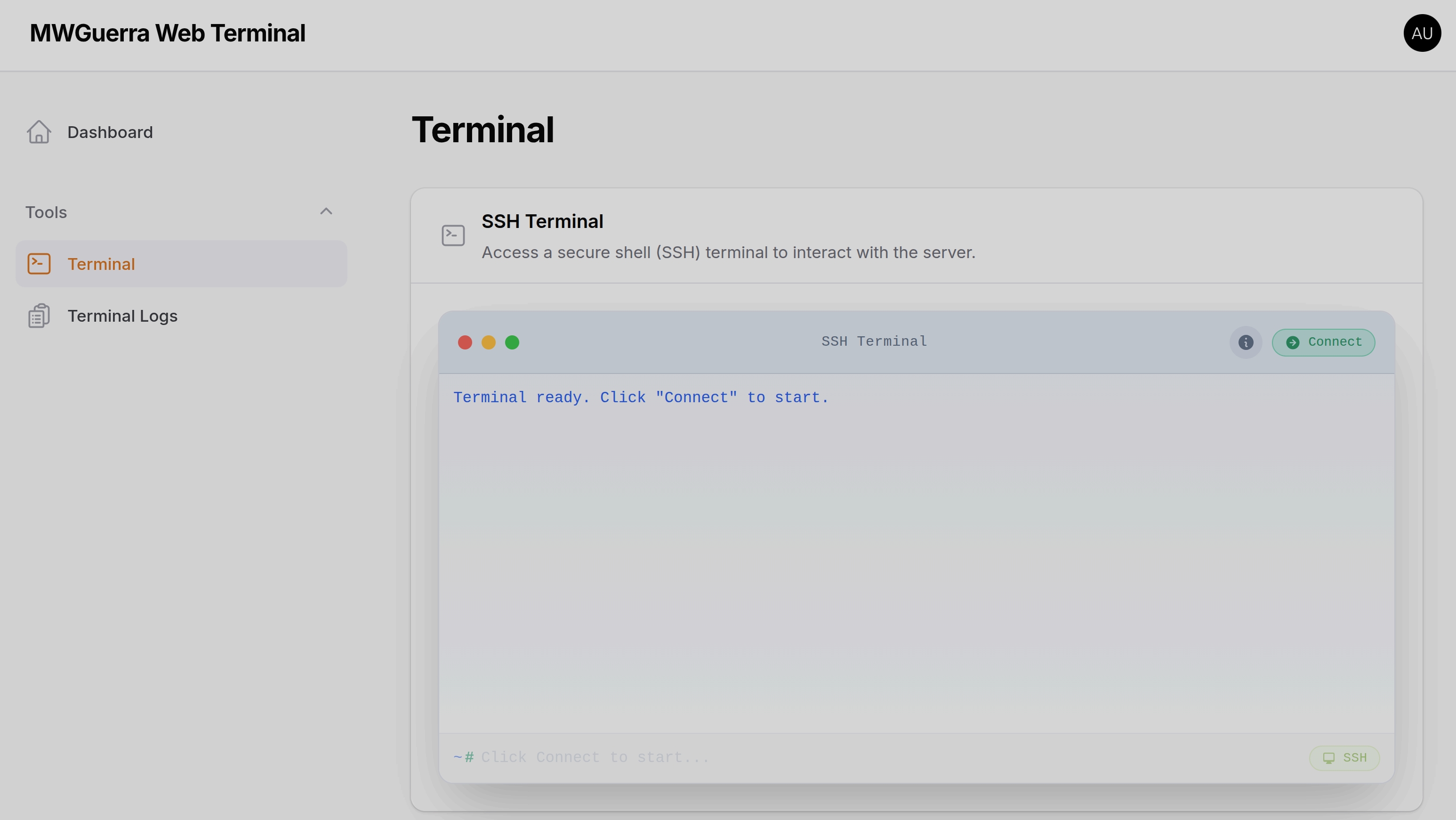This screenshot has height=820, width=1456.
Task: Click the Dashboard navigation link
Action: tap(110, 132)
